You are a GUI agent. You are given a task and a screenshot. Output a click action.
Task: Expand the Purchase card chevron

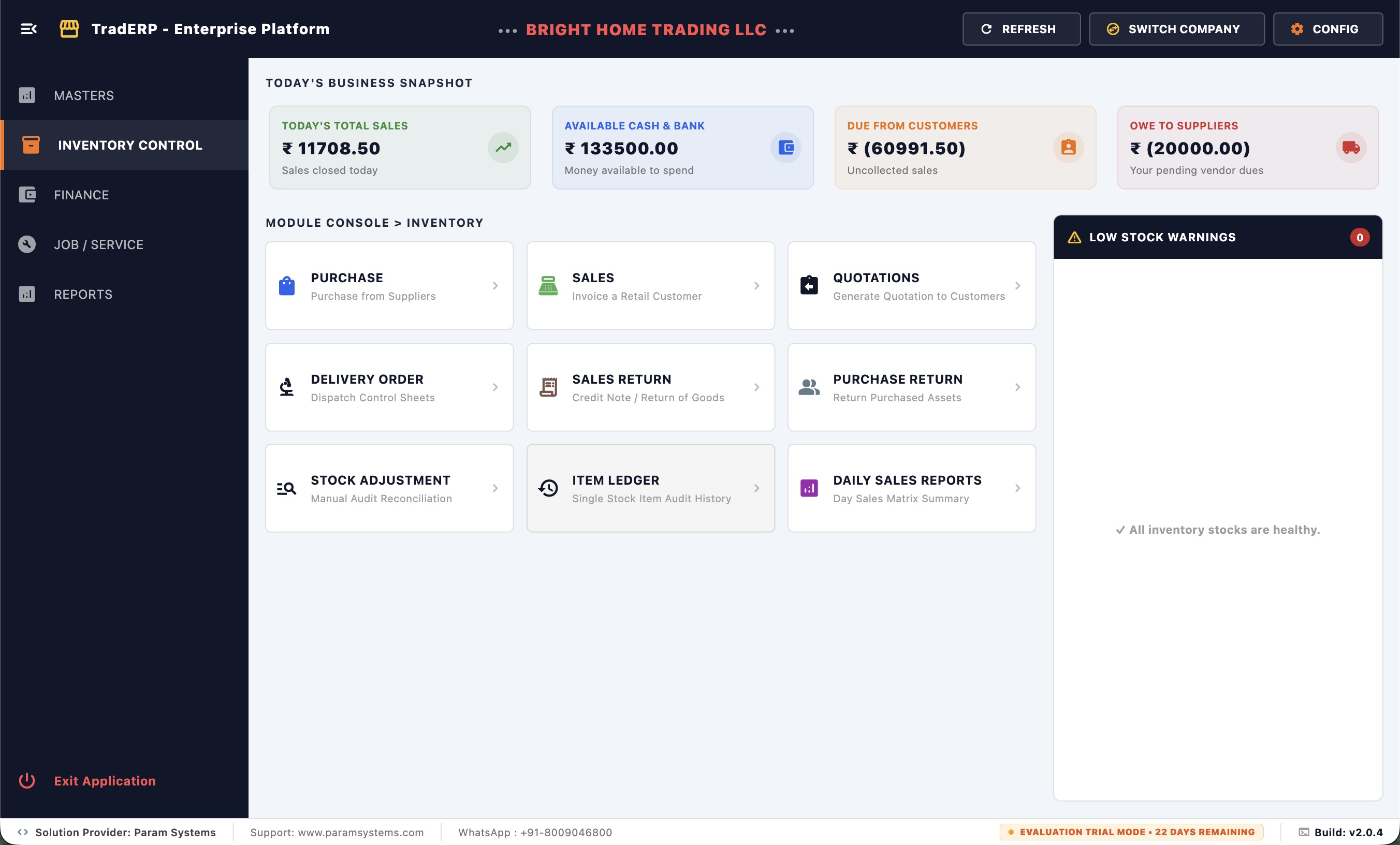[495, 286]
